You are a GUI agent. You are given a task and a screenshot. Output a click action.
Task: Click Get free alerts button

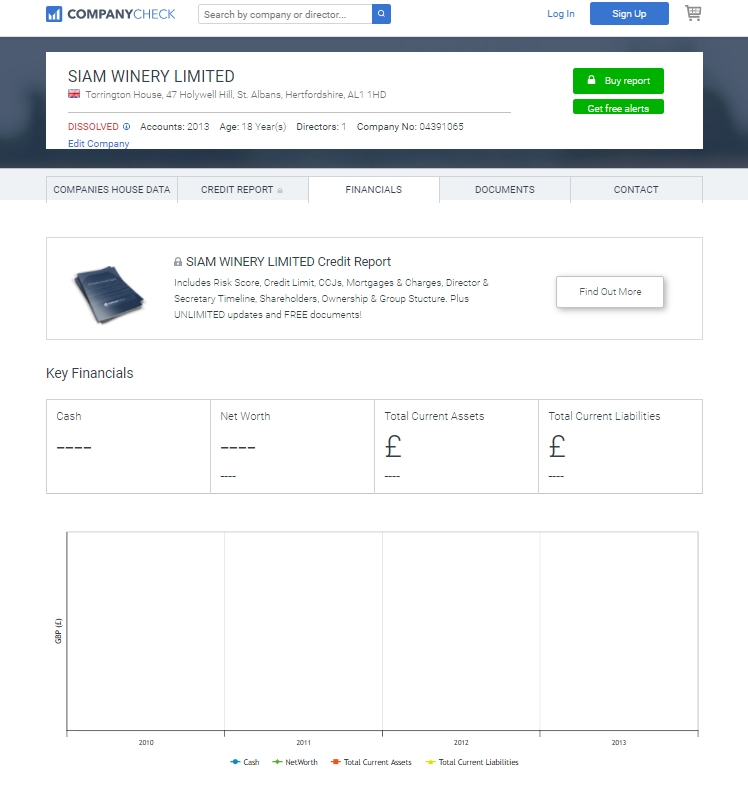pos(618,107)
